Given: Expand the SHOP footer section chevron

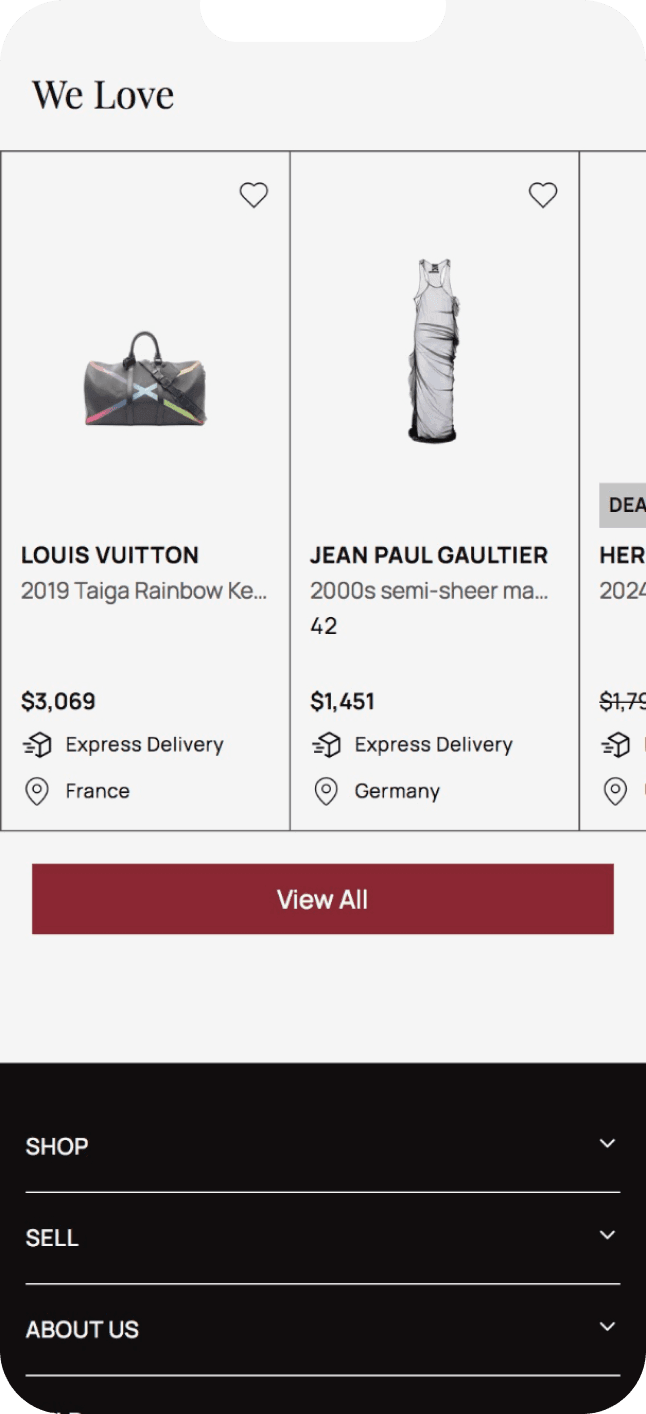Looking at the screenshot, I should coord(607,1143).
